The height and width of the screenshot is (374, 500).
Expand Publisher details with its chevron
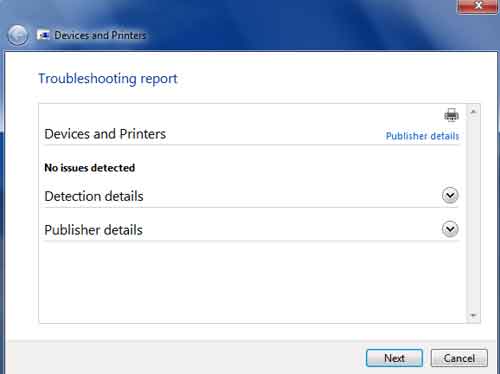click(450, 229)
